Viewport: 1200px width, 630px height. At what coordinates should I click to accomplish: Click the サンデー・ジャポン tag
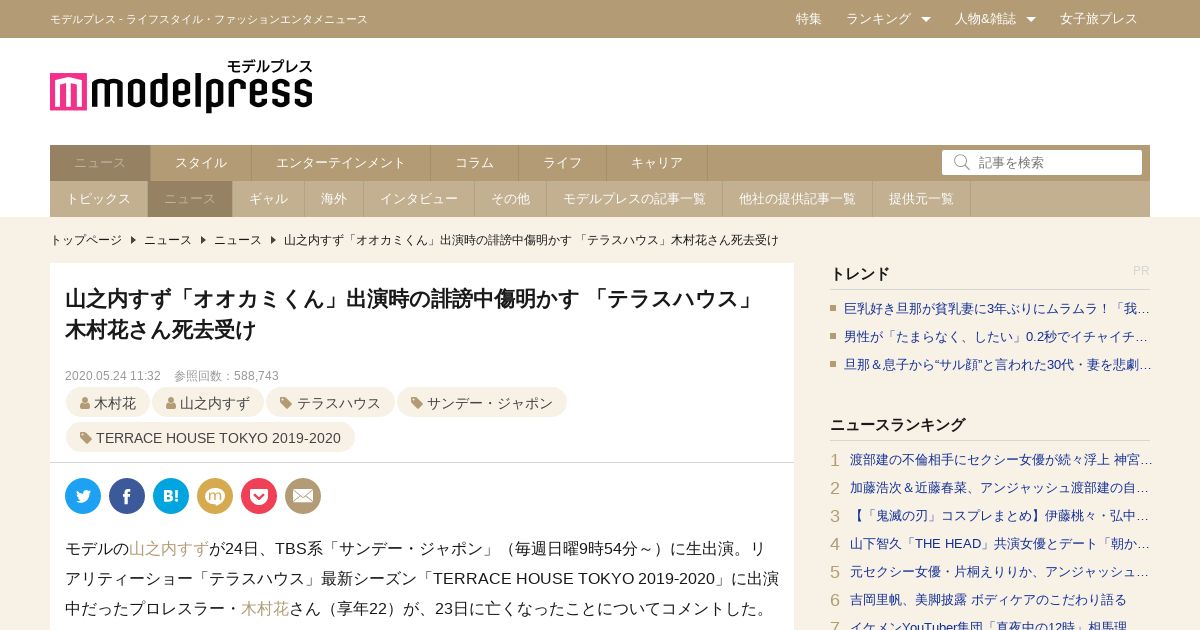(x=482, y=404)
